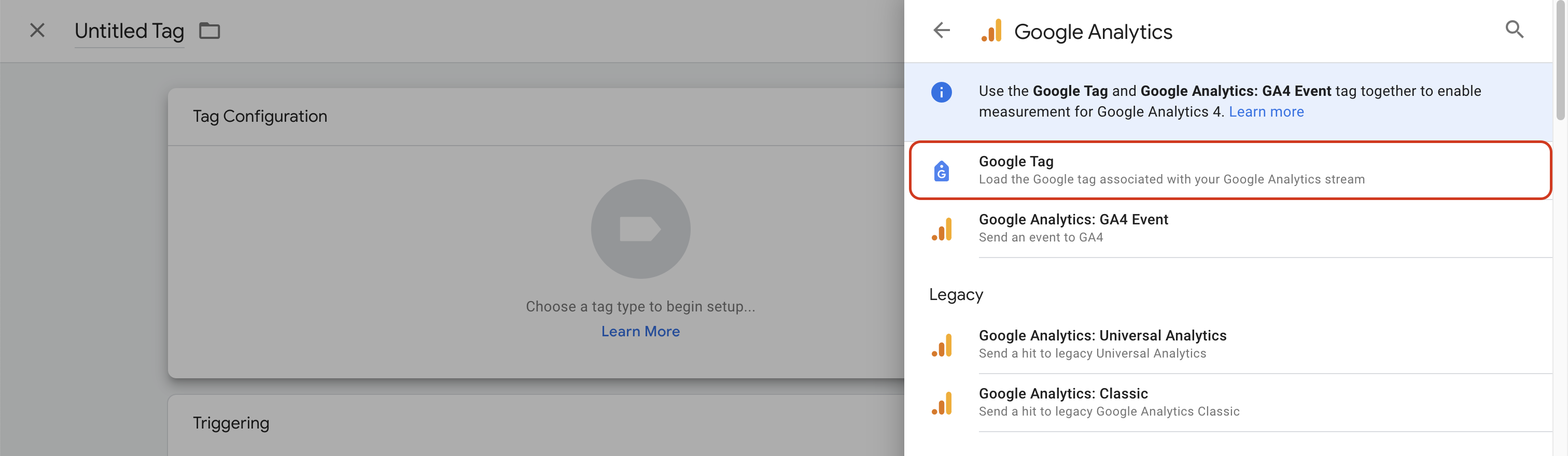
Task: Click the folder icon beside Untitled Tag
Action: coord(209,31)
